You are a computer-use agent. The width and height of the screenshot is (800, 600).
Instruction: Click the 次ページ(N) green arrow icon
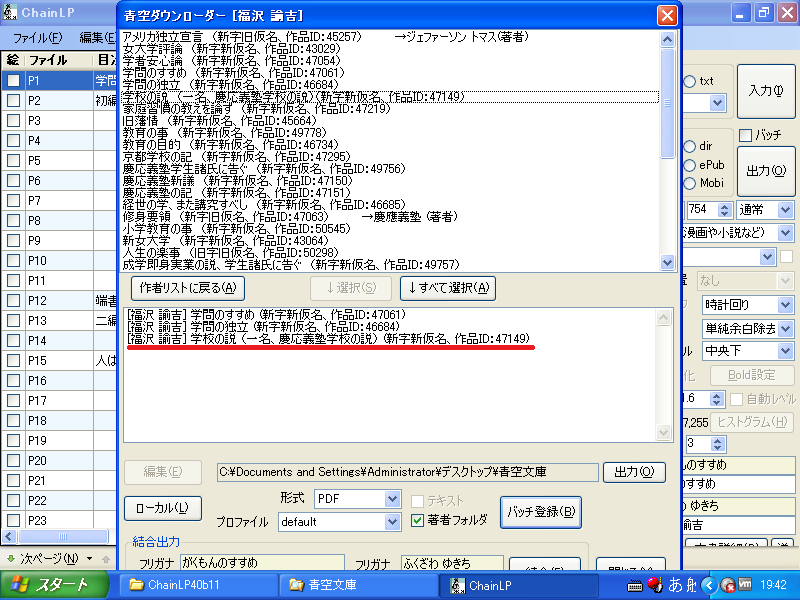[10, 559]
